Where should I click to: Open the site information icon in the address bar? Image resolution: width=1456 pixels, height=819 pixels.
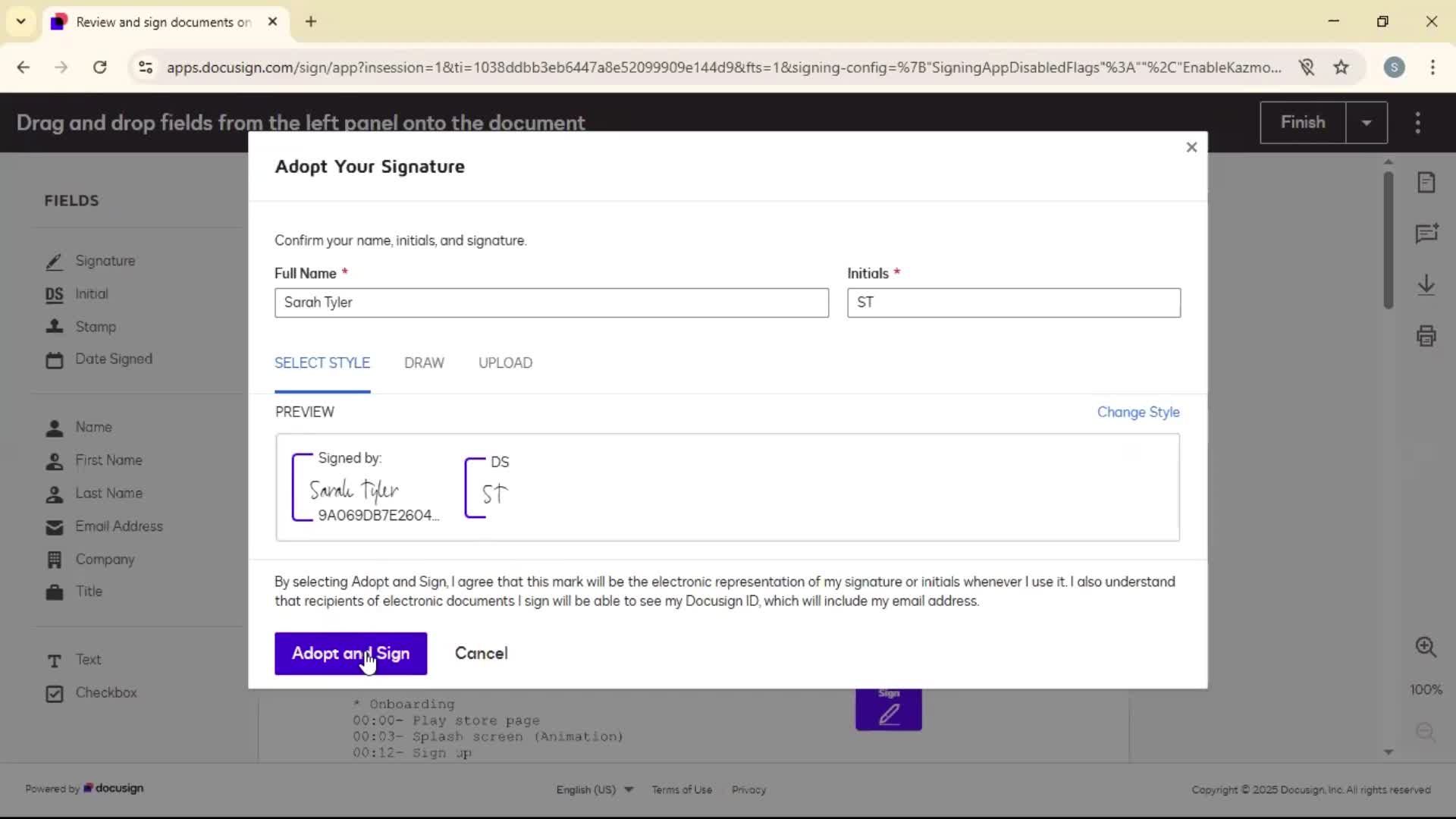(146, 67)
